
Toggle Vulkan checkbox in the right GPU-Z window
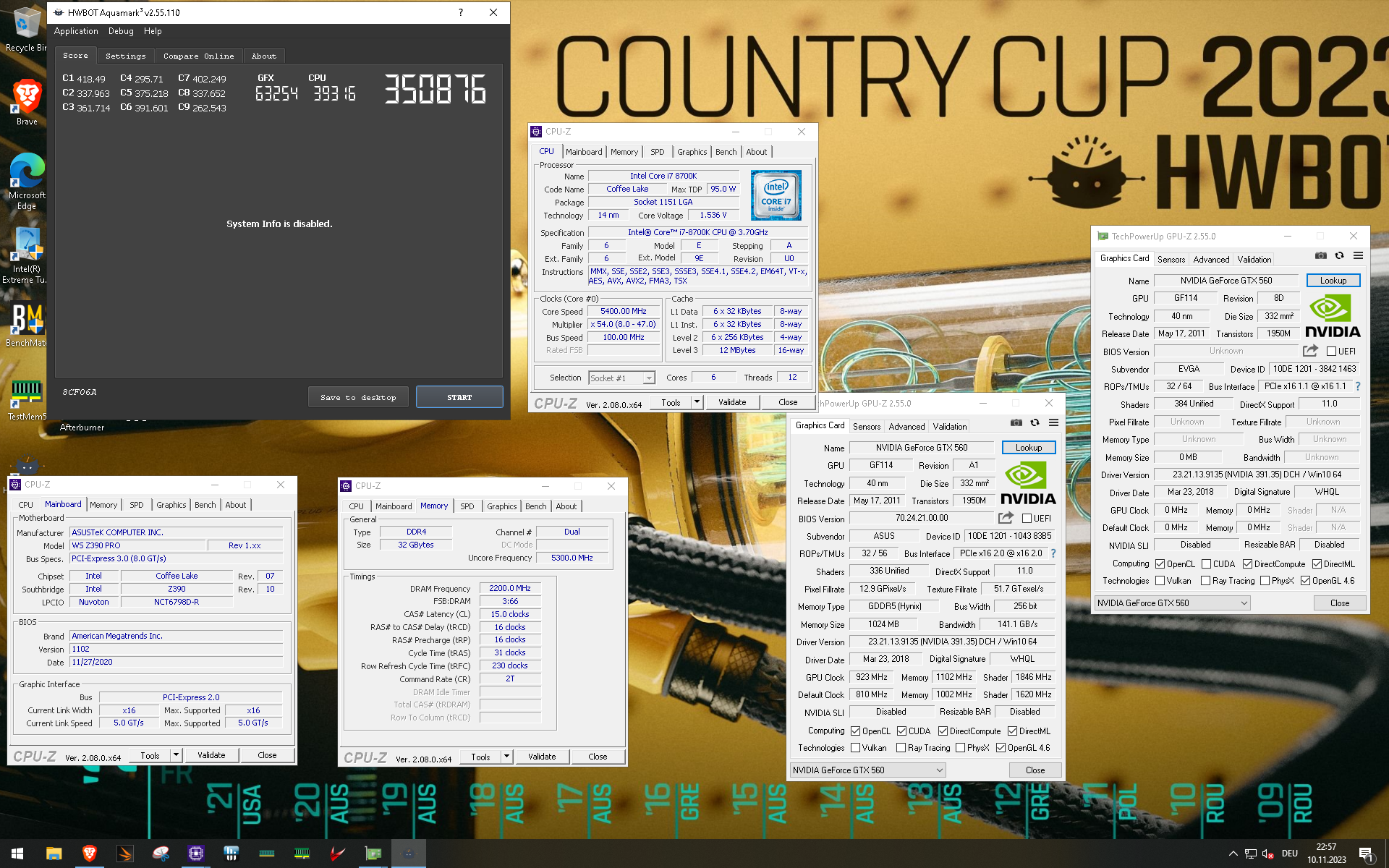(x=1160, y=580)
